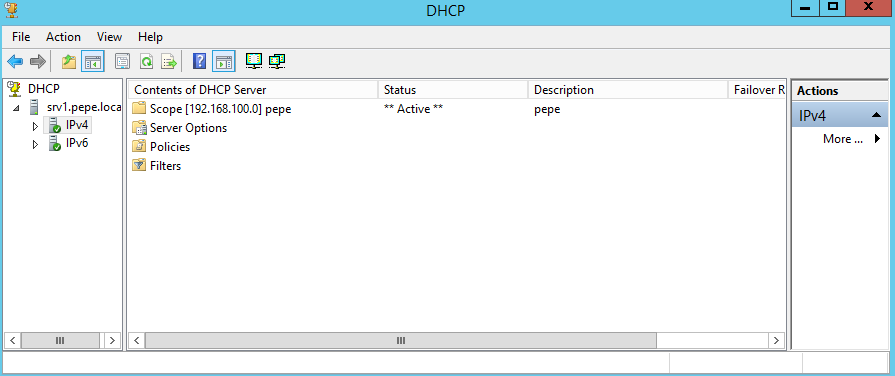The height and width of the screenshot is (376, 895).
Task: Click the Filters funnel folder icon
Action: pos(139,165)
